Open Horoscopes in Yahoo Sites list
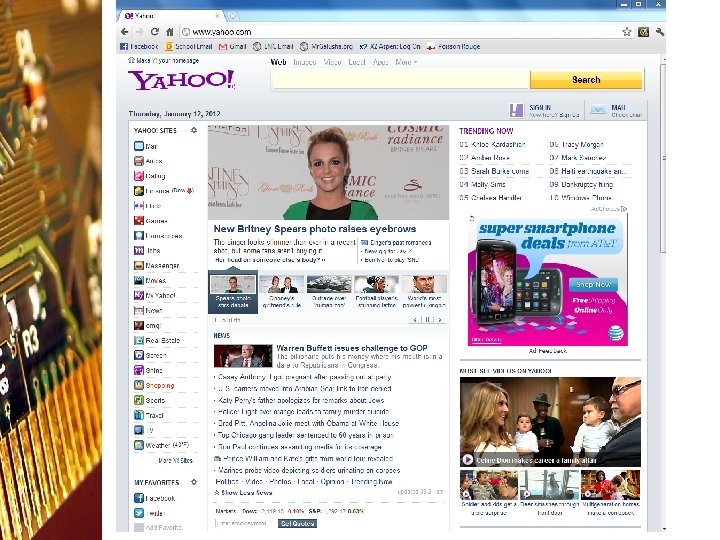This screenshot has height=540, width=720. point(158,236)
